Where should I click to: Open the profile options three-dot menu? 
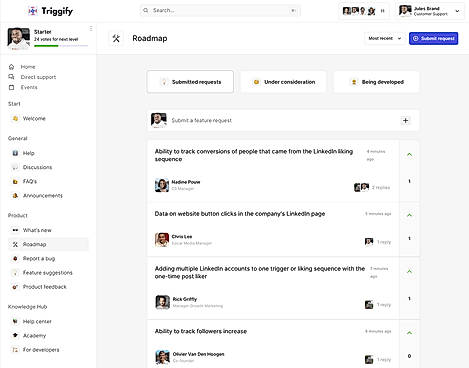tap(91, 29)
